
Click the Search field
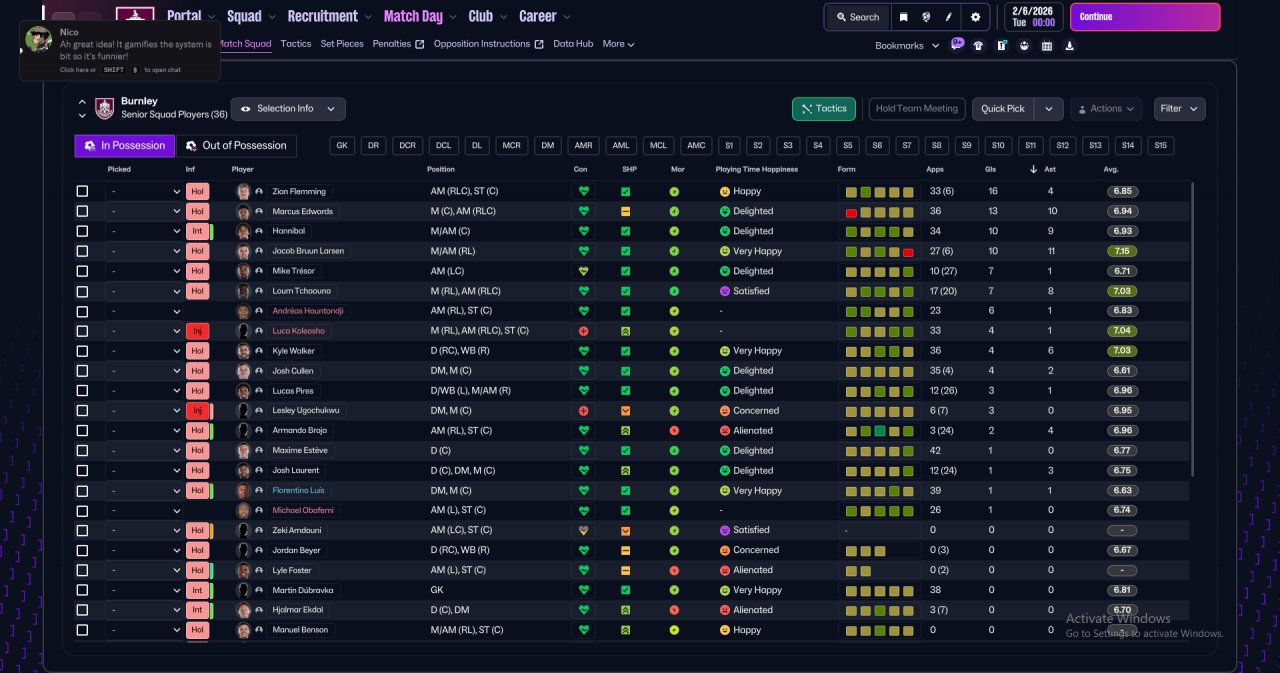(857, 17)
